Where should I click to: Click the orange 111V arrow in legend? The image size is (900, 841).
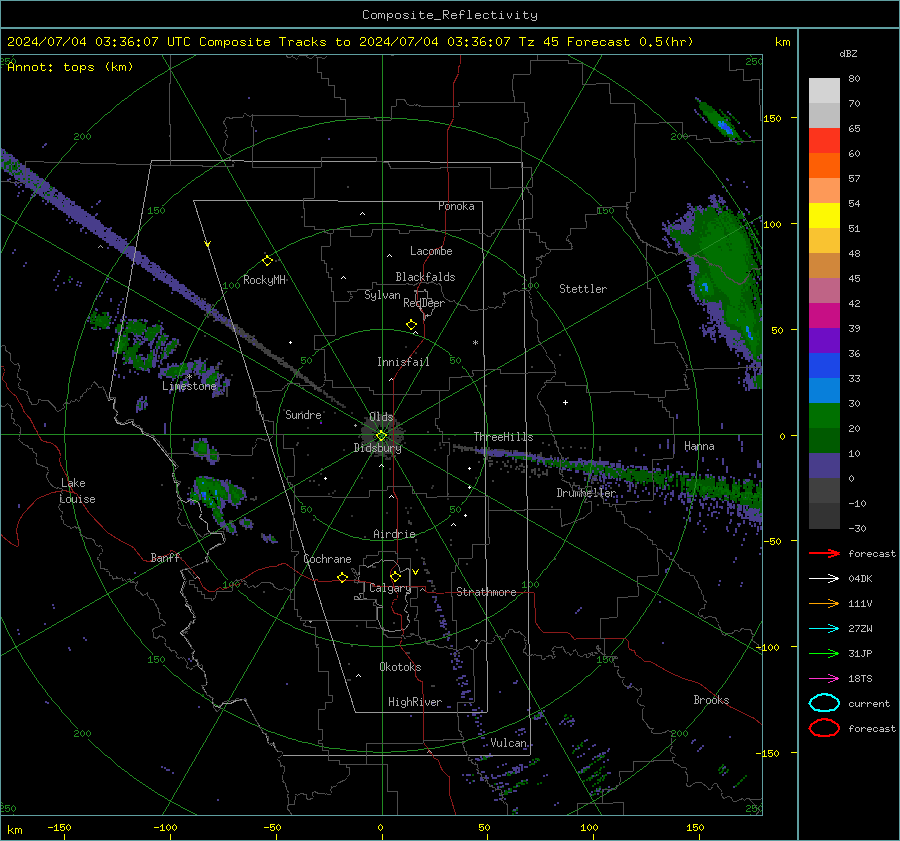point(824,603)
